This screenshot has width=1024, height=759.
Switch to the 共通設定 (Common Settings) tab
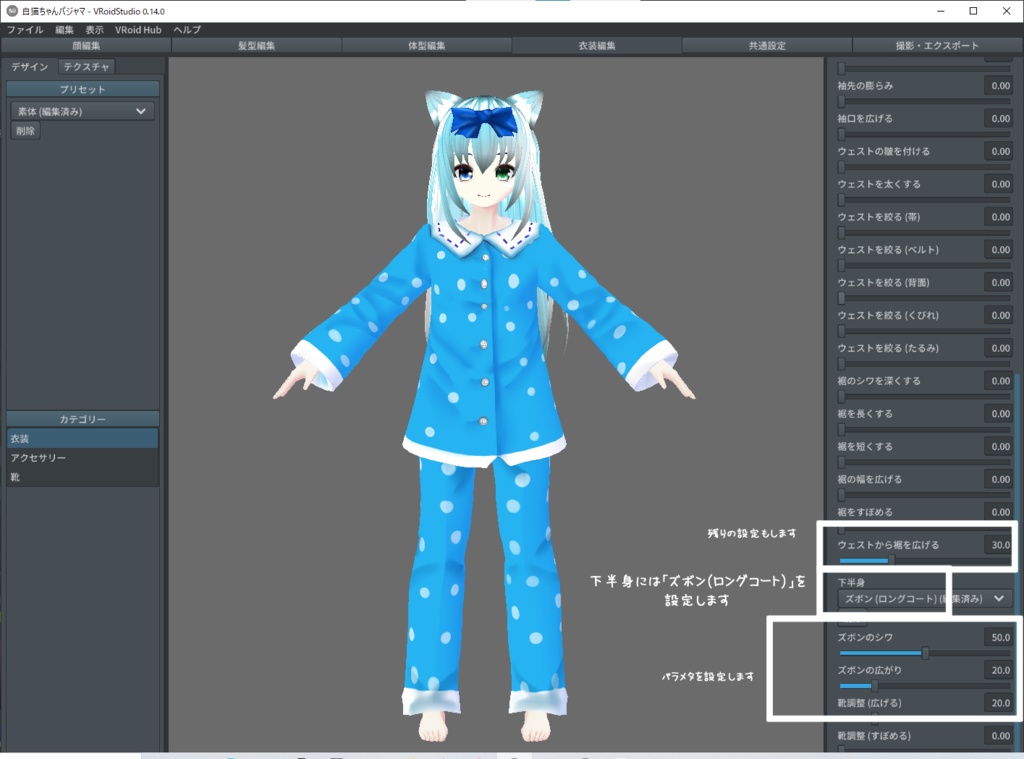point(766,44)
